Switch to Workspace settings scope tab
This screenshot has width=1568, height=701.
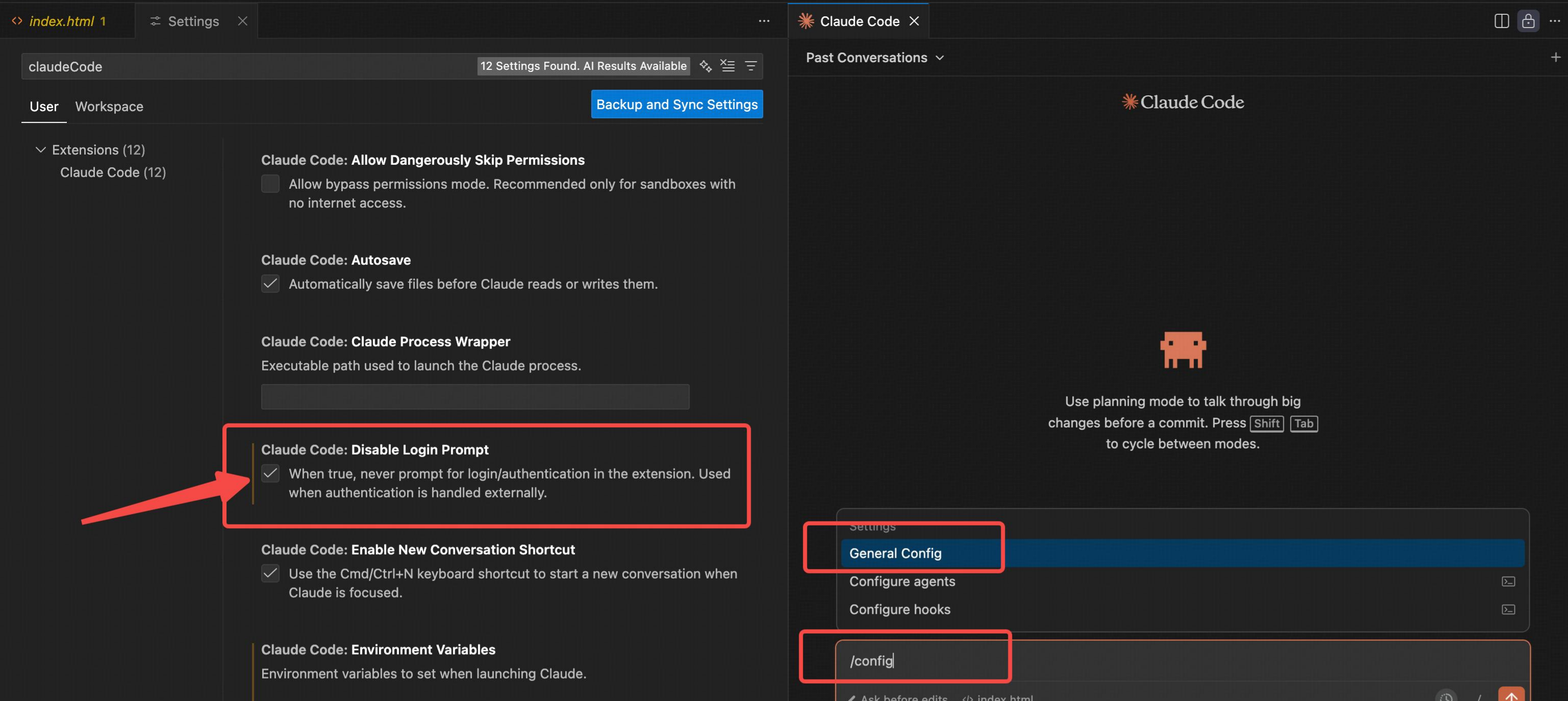click(x=109, y=107)
